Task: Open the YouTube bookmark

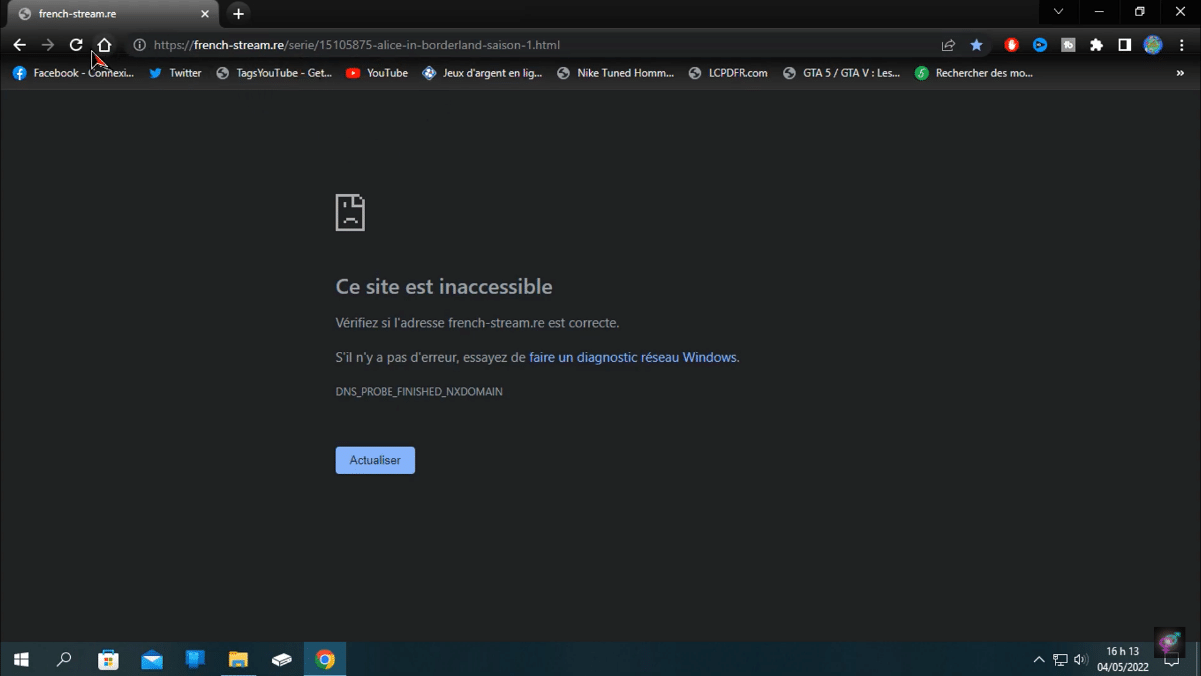Action: click(x=377, y=73)
